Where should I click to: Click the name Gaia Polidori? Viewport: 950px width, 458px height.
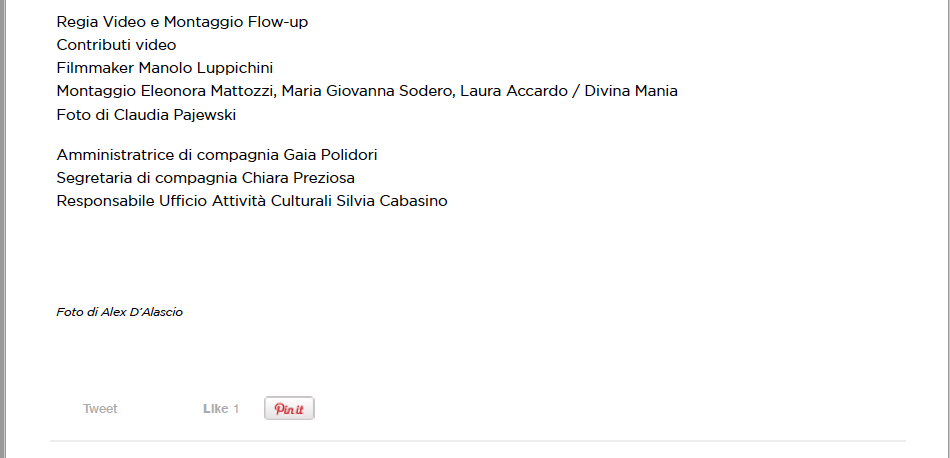330,155
